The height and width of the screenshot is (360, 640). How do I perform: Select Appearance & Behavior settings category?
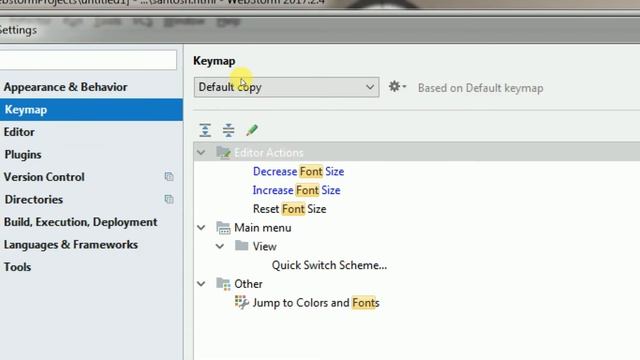pyautogui.click(x=66, y=87)
